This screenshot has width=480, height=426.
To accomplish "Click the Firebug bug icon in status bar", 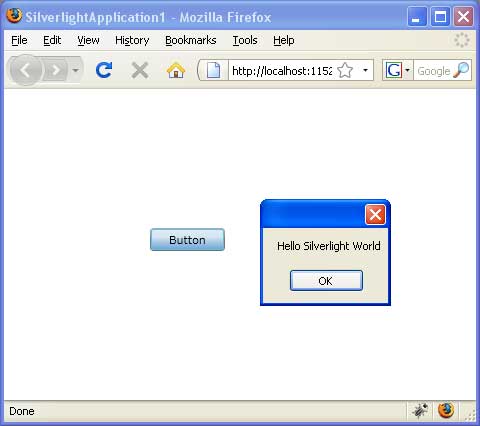I will (x=420, y=410).
